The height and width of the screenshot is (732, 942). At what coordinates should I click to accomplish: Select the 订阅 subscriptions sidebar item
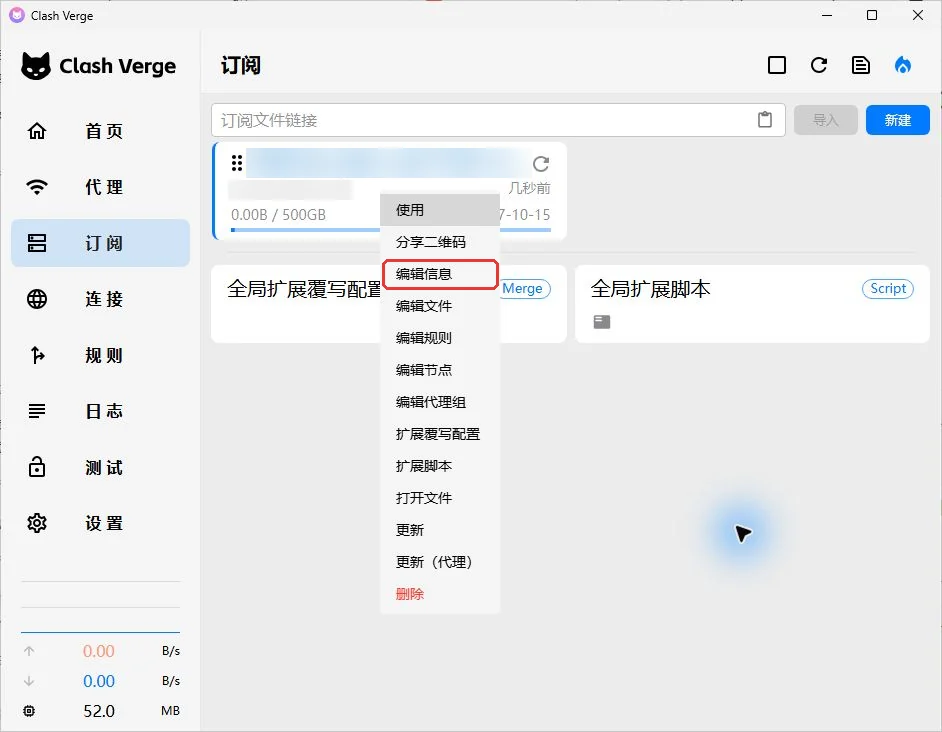tap(100, 243)
